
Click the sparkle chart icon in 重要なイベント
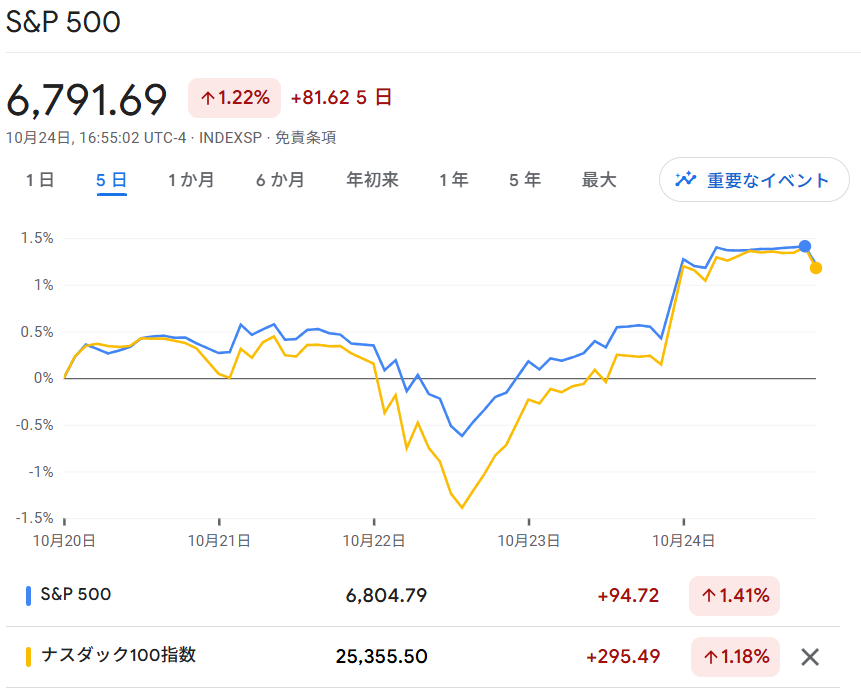coord(686,180)
